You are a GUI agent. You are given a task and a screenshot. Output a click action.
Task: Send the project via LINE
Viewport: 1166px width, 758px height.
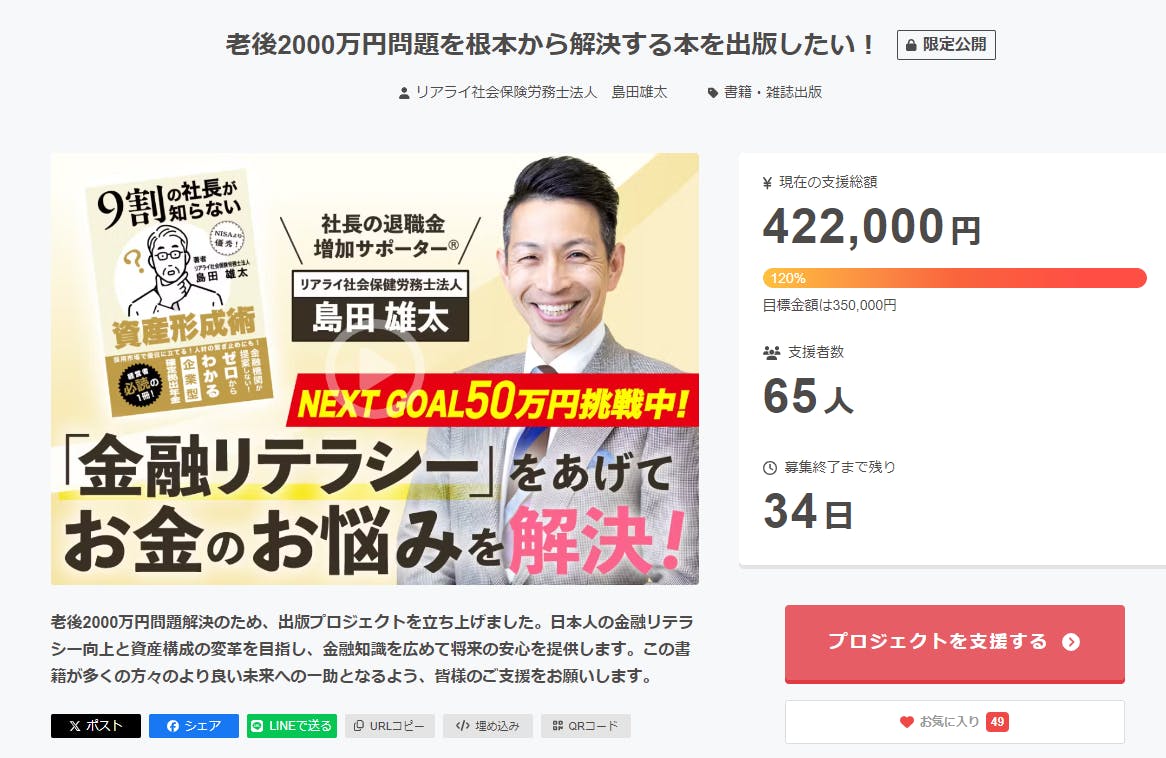(x=292, y=726)
